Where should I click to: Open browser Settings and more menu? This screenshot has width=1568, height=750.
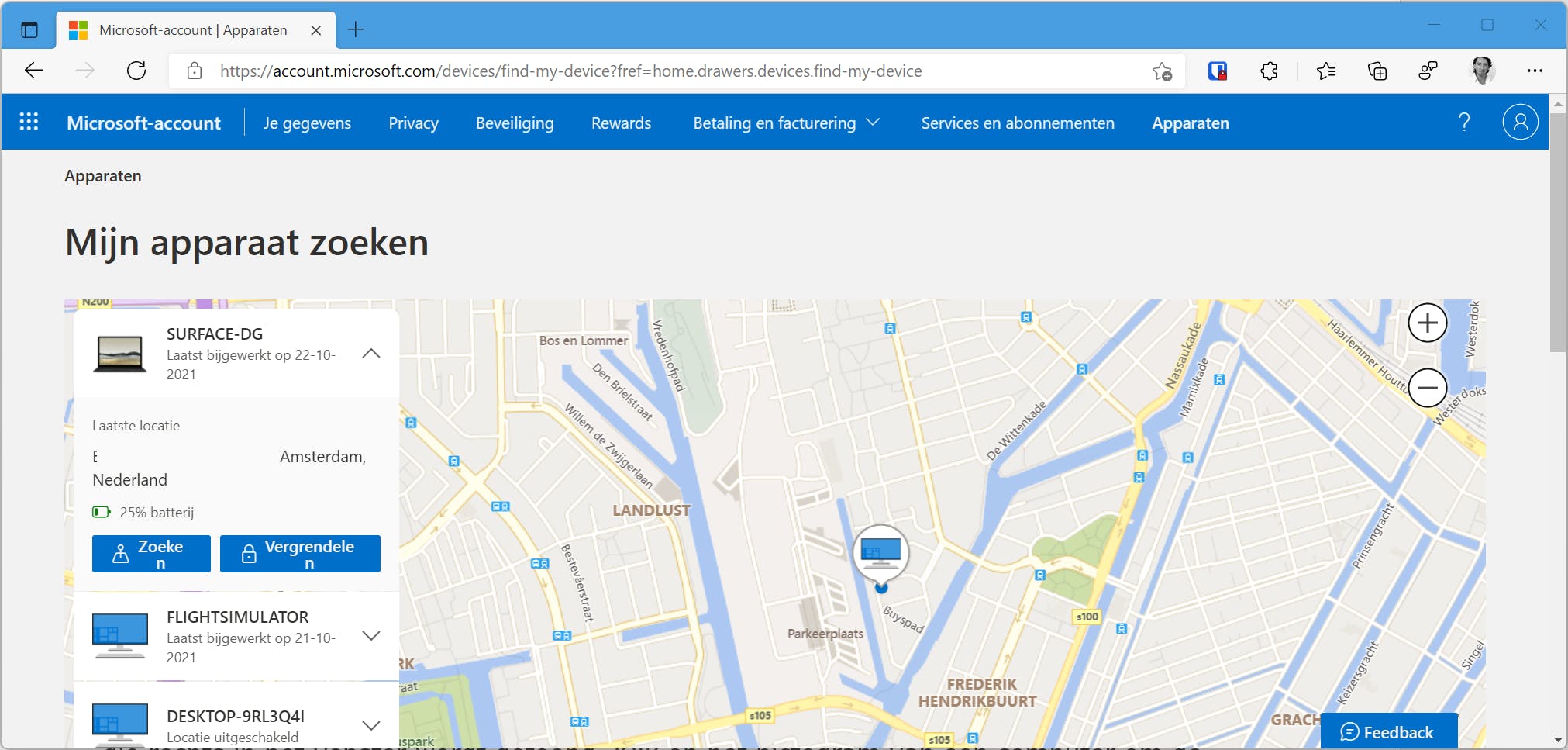pyautogui.click(x=1535, y=71)
